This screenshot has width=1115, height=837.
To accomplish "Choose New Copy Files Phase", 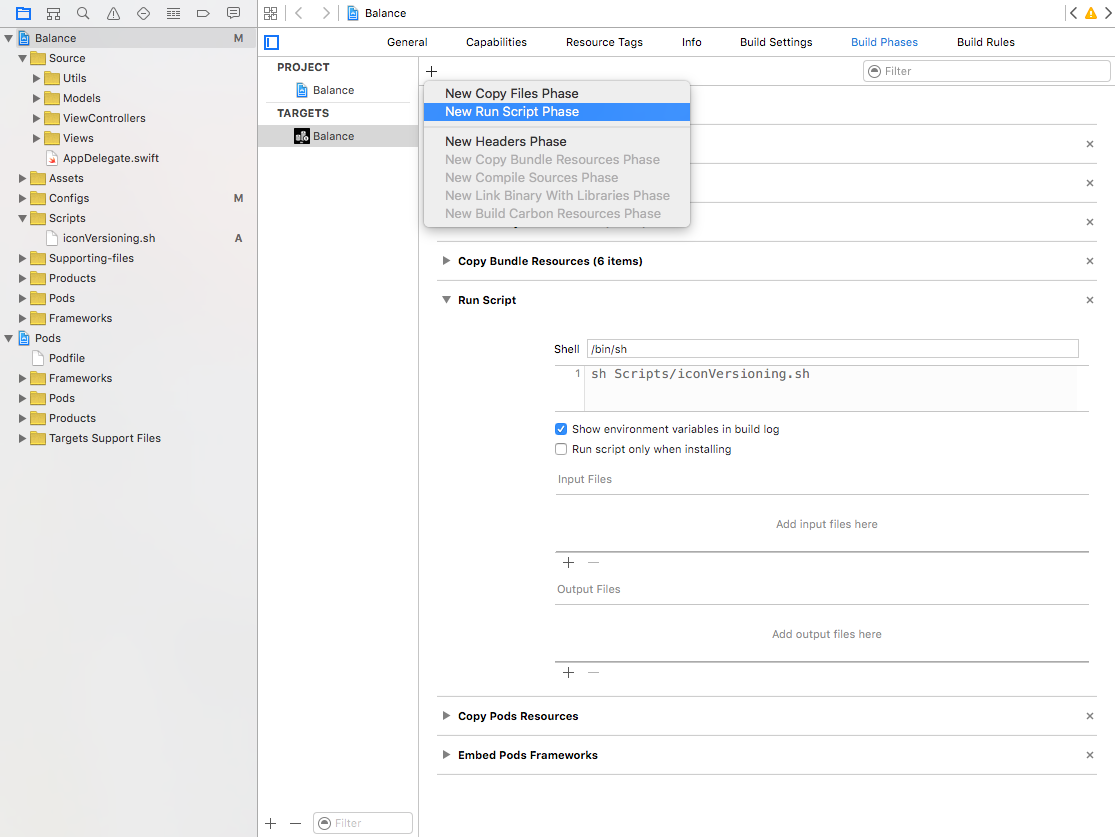I will [557, 93].
